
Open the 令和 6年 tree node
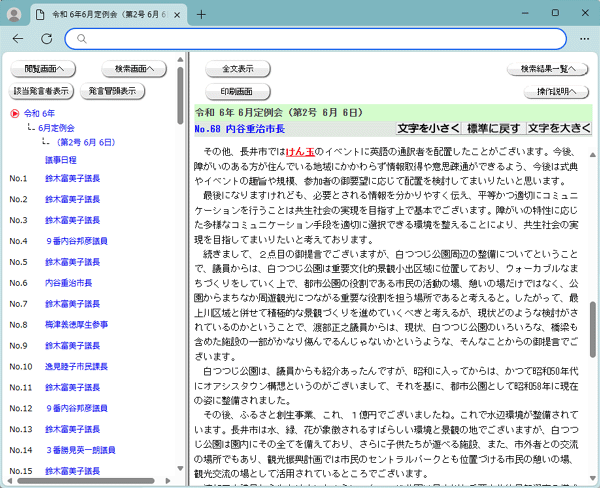point(39,113)
